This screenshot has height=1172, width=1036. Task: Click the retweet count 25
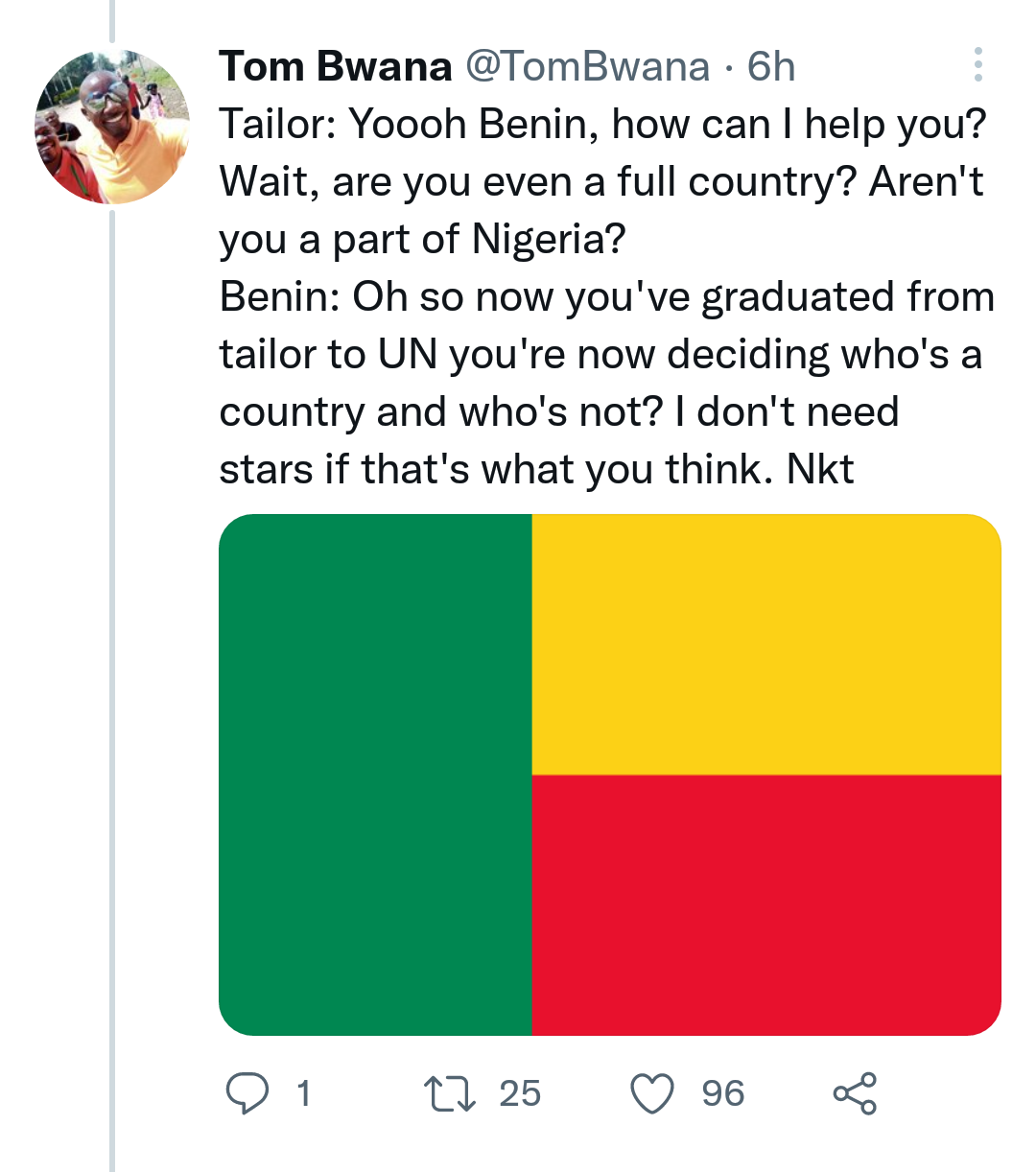pyautogui.click(x=520, y=1093)
